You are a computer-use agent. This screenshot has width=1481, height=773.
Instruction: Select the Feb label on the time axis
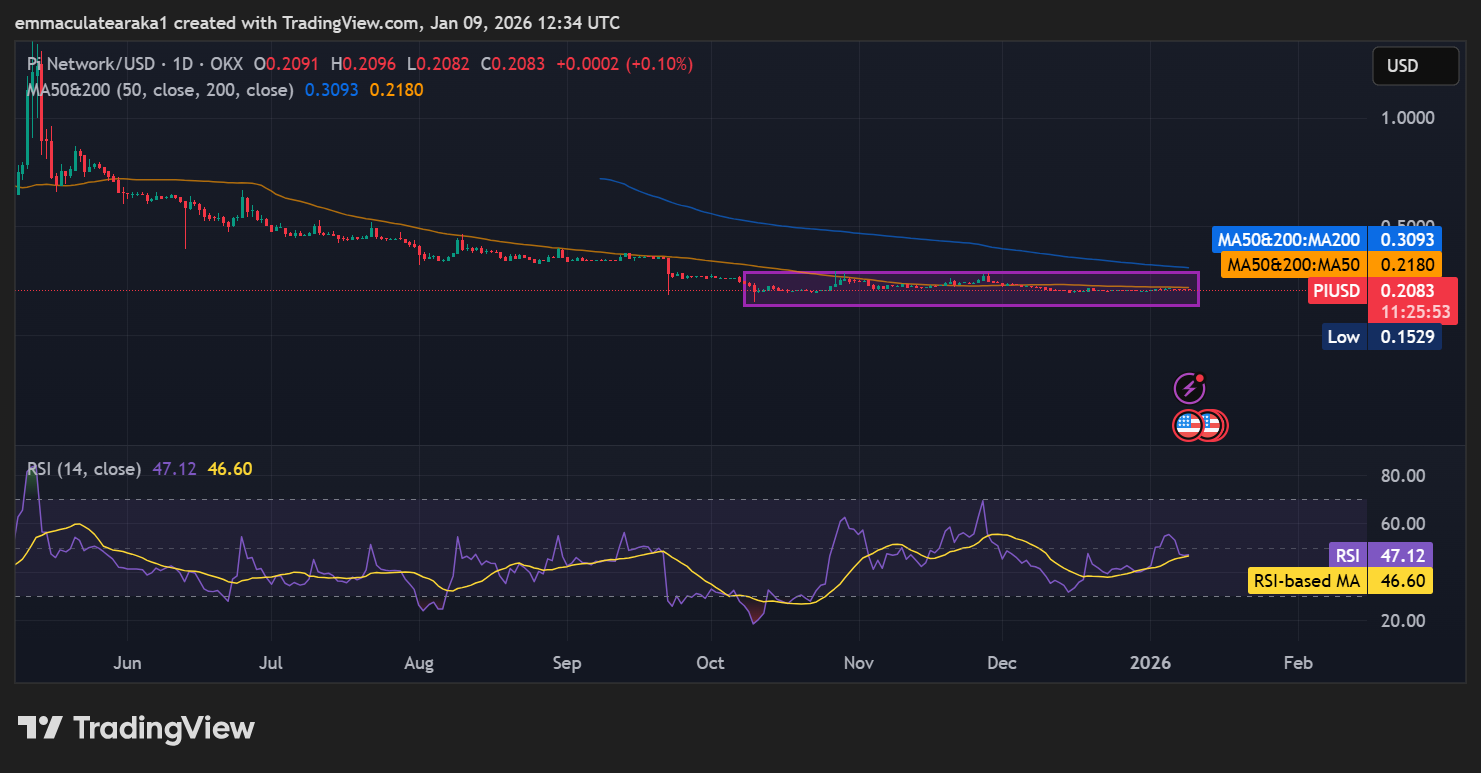[x=1297, y=662]
